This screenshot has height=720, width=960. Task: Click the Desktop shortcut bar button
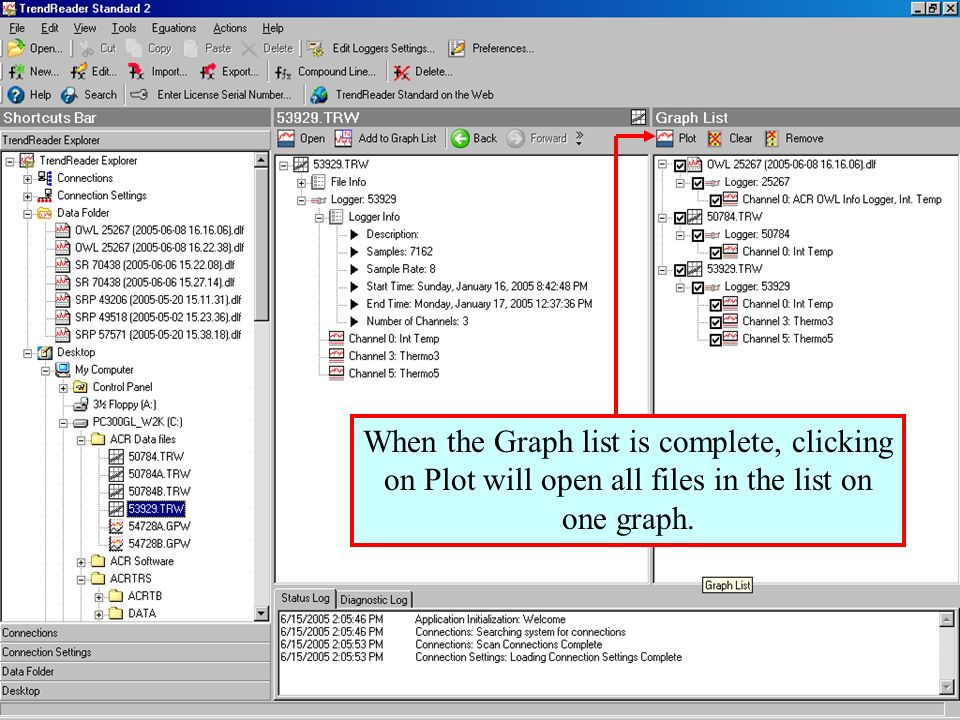[135, 691]
